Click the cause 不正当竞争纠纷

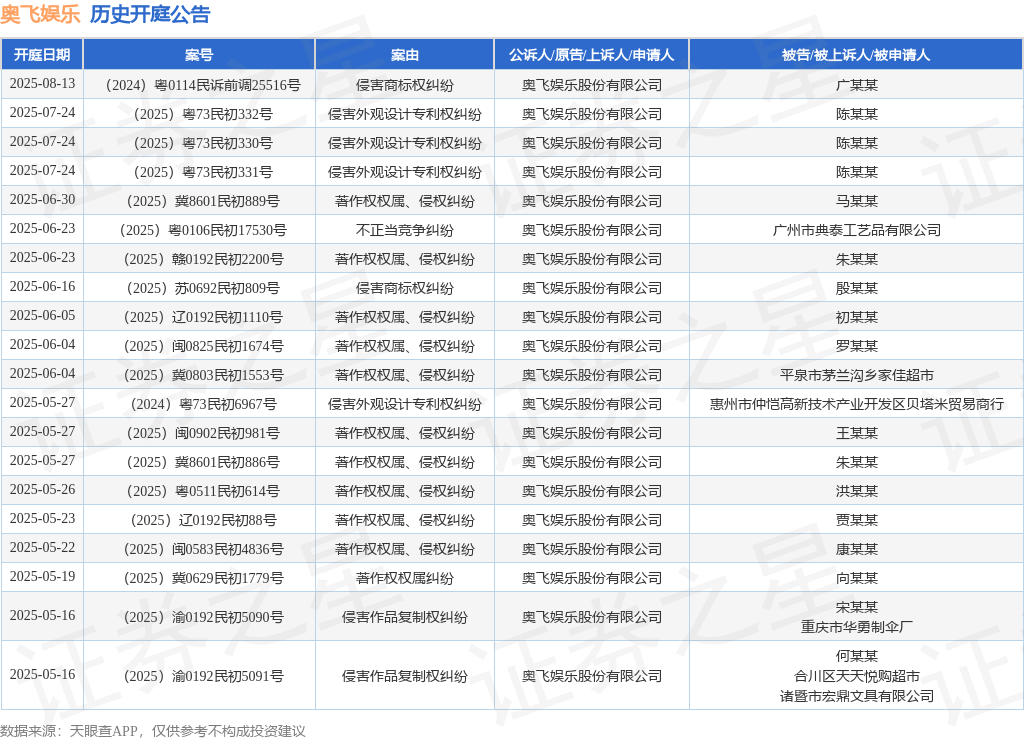(x=404, y=230)
